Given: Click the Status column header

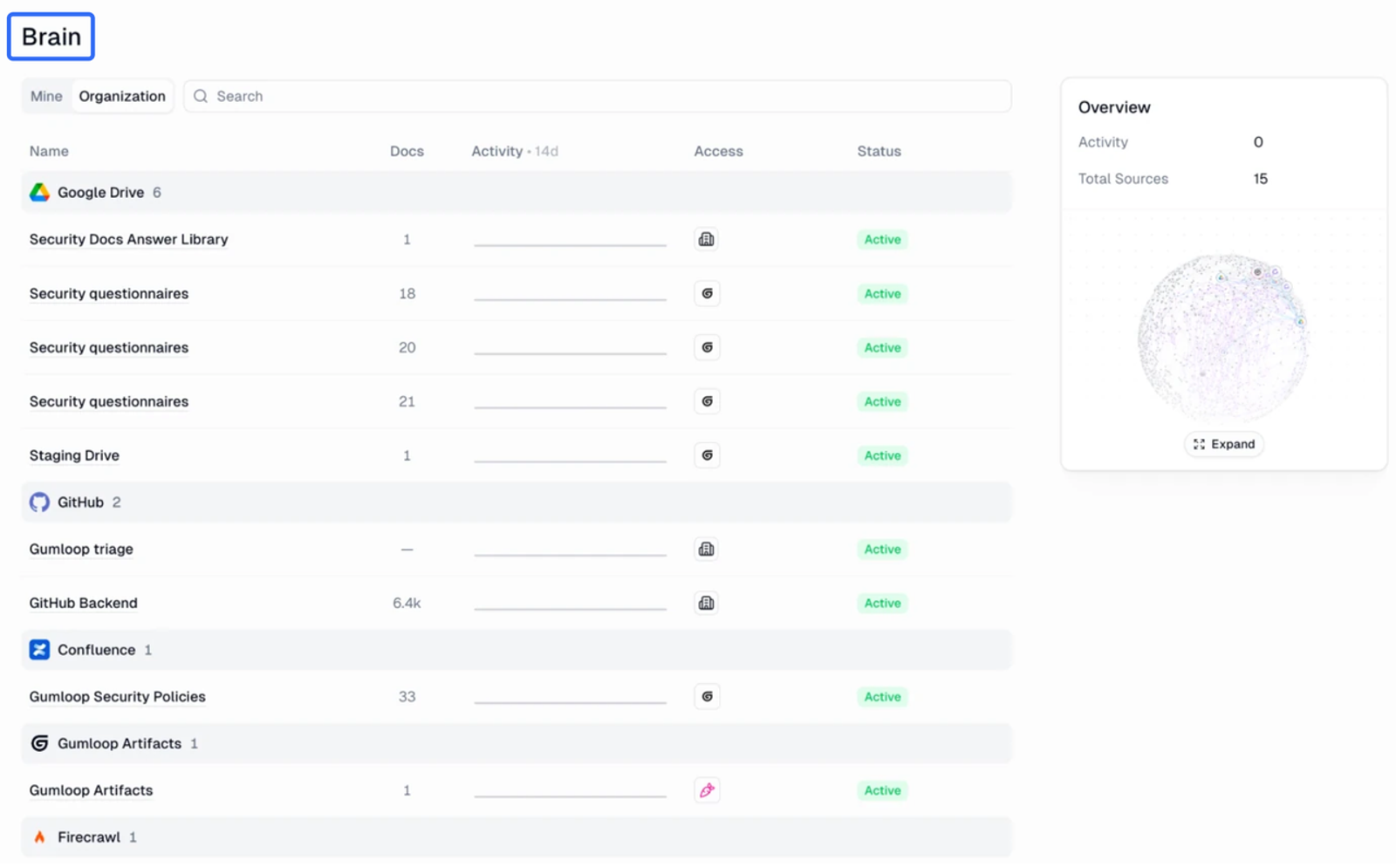Looking at the screenshot, I should (879, 151).
